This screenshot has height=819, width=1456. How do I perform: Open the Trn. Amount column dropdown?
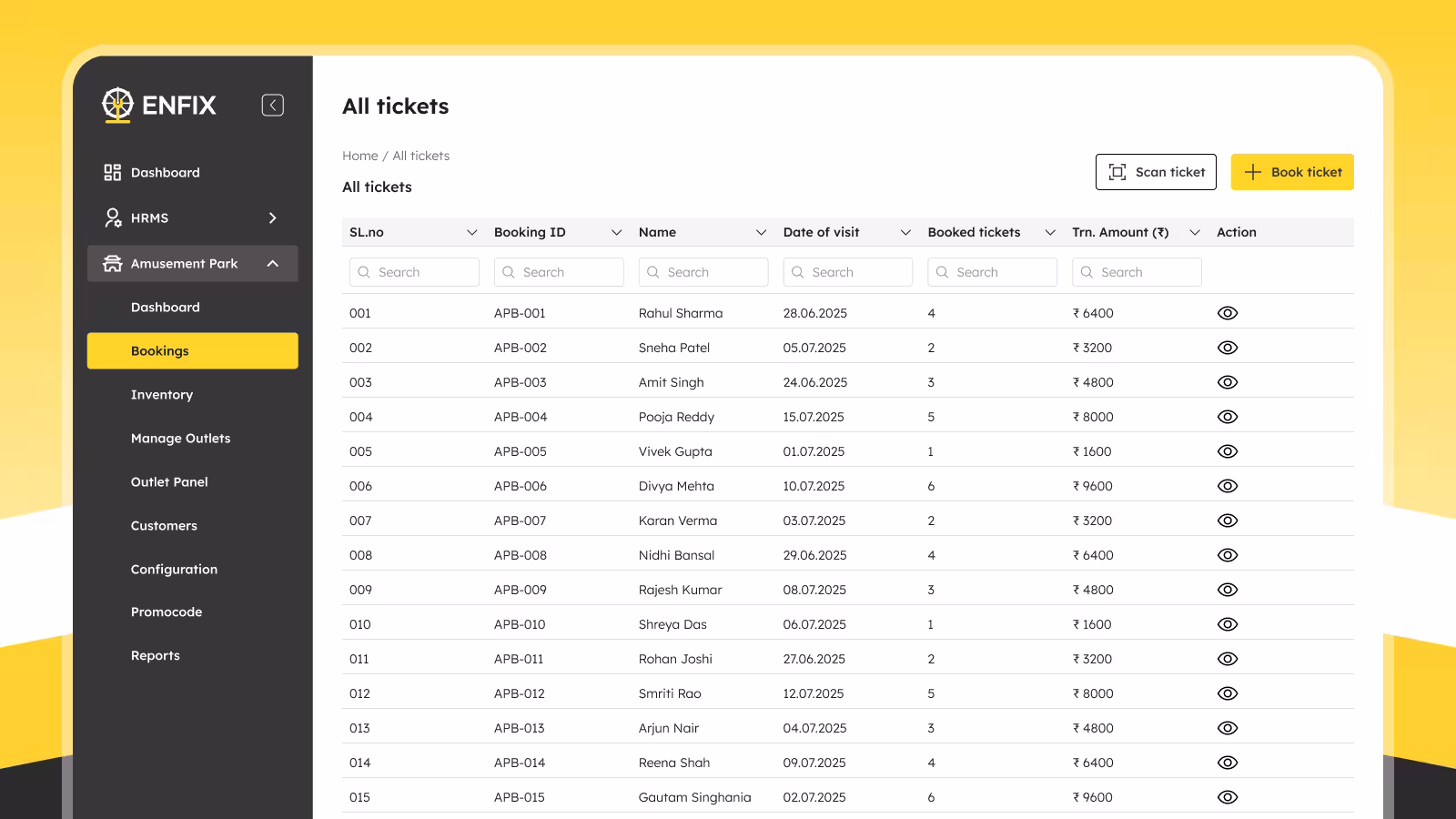click(1195, 232)
